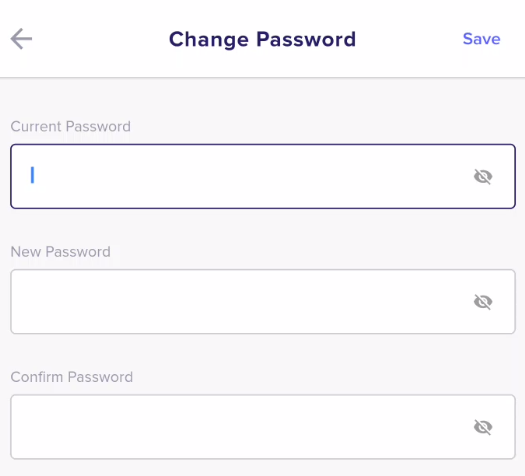Return to the previous screen via the header arrow
The height and width of the screenshot is (476, 525).
click(x=21, y=39)
